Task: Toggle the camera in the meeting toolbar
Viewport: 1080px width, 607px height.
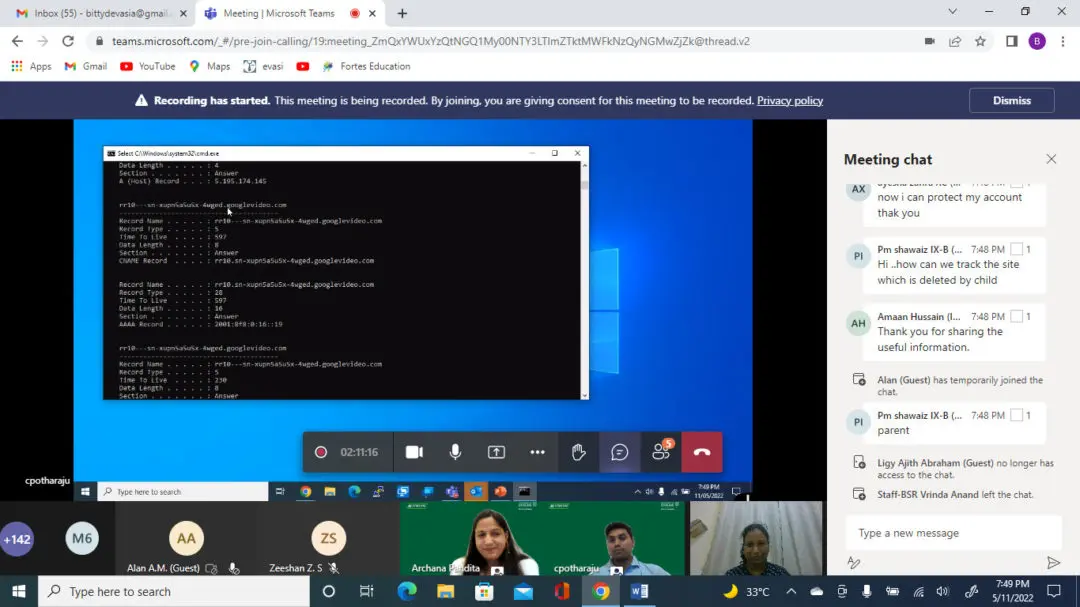Action: click(x=414, y=452)
